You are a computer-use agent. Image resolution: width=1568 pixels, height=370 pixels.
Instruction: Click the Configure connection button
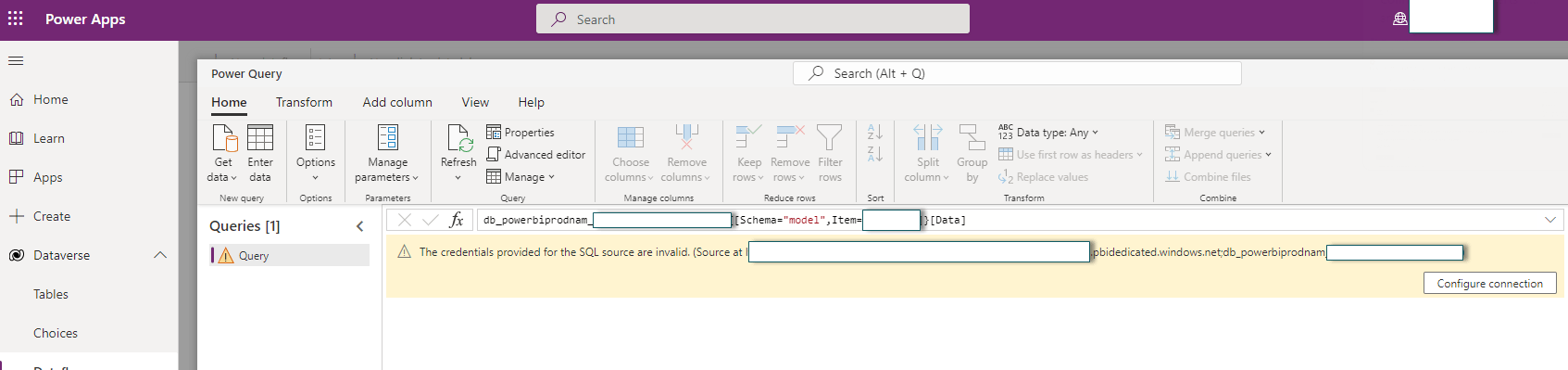tap(1489, 284)
